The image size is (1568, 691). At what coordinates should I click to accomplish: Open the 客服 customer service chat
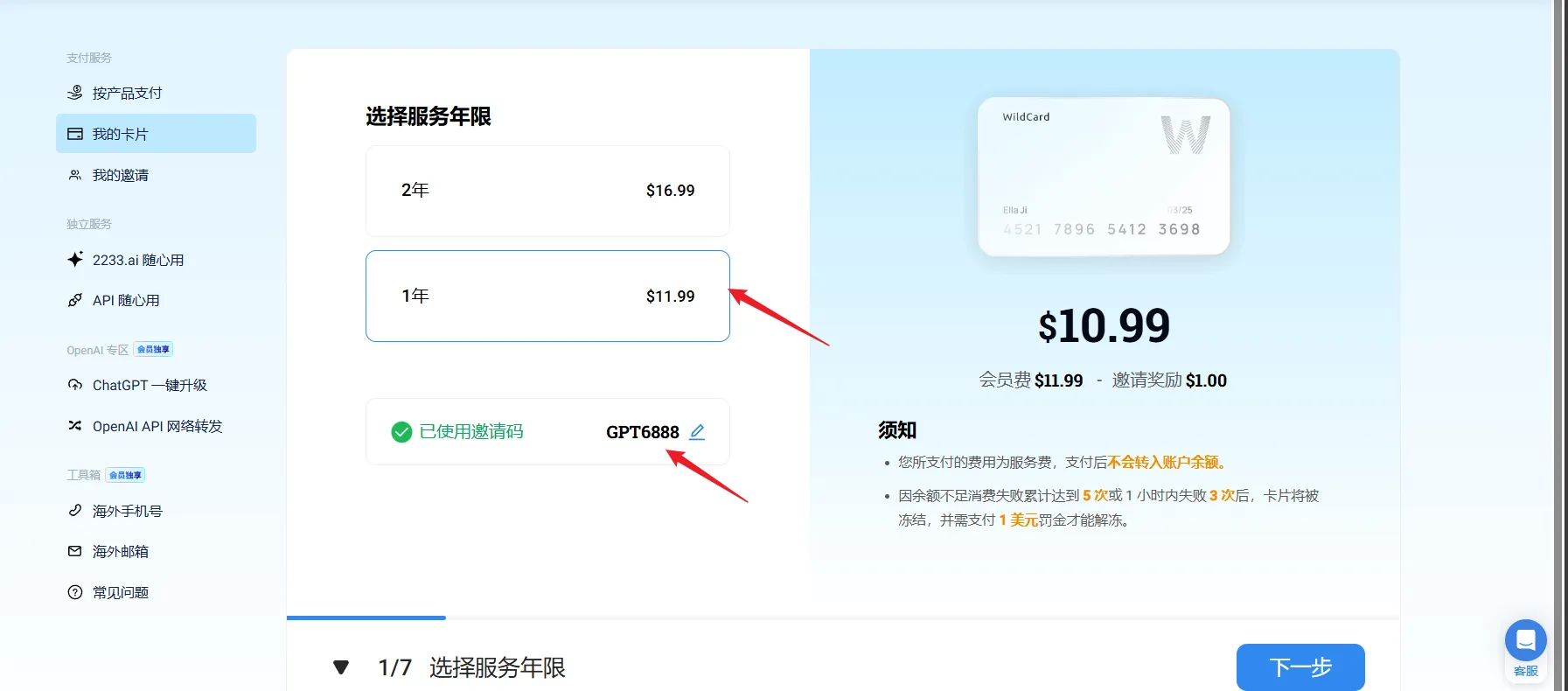pos(1525,649)
